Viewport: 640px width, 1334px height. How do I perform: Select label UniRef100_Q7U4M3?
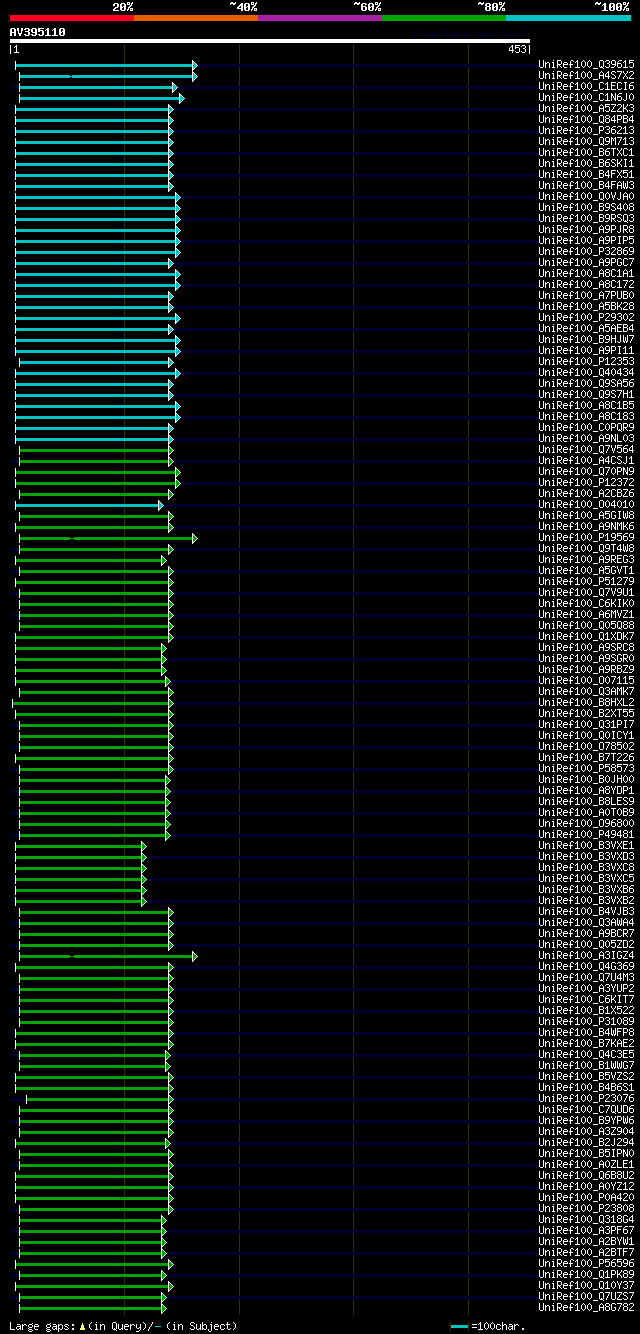pyautogui.click(x=586, y=977)
